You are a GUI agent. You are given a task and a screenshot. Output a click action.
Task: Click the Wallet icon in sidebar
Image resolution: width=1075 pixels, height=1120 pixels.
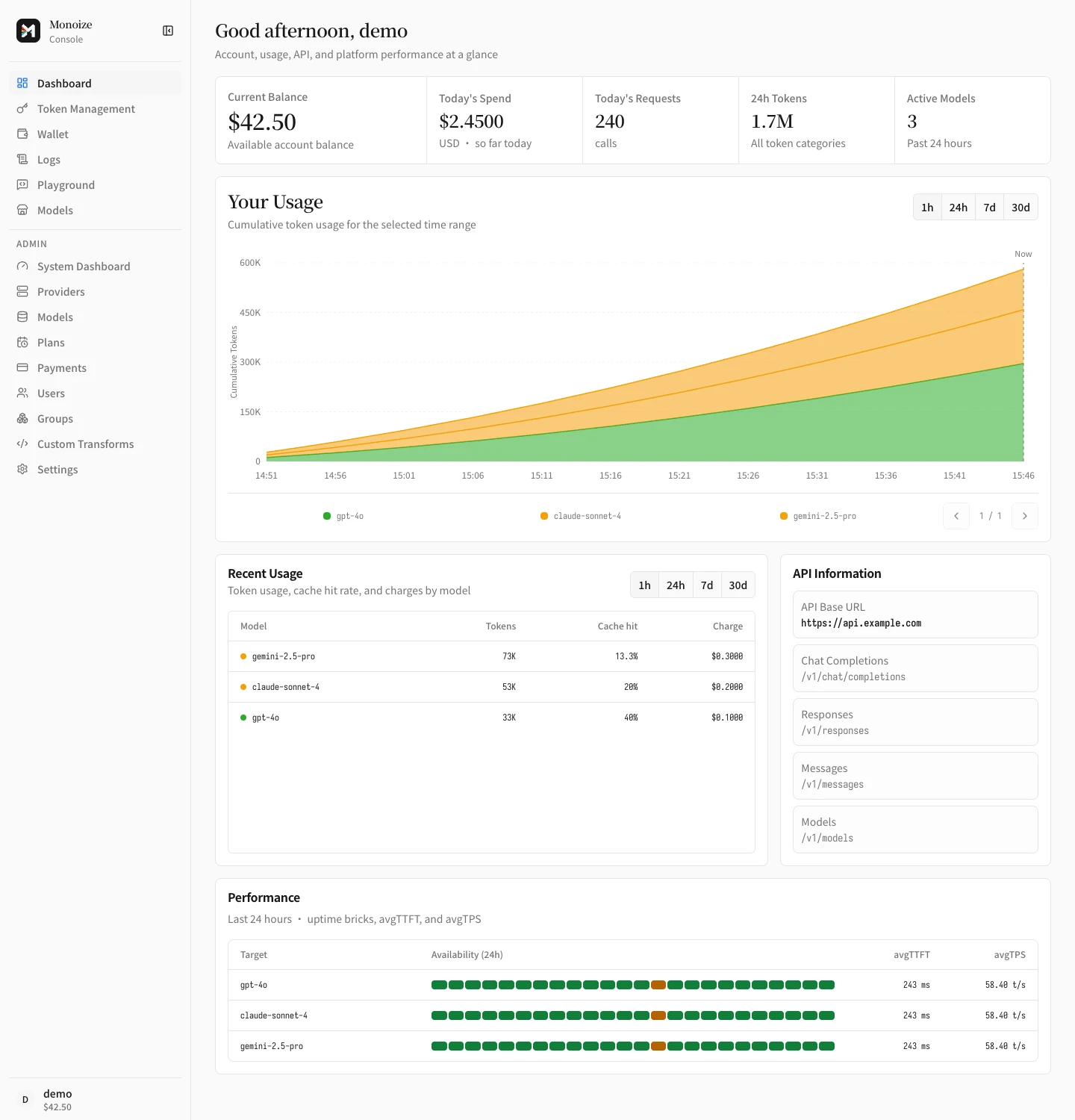[x=22, y=134]
